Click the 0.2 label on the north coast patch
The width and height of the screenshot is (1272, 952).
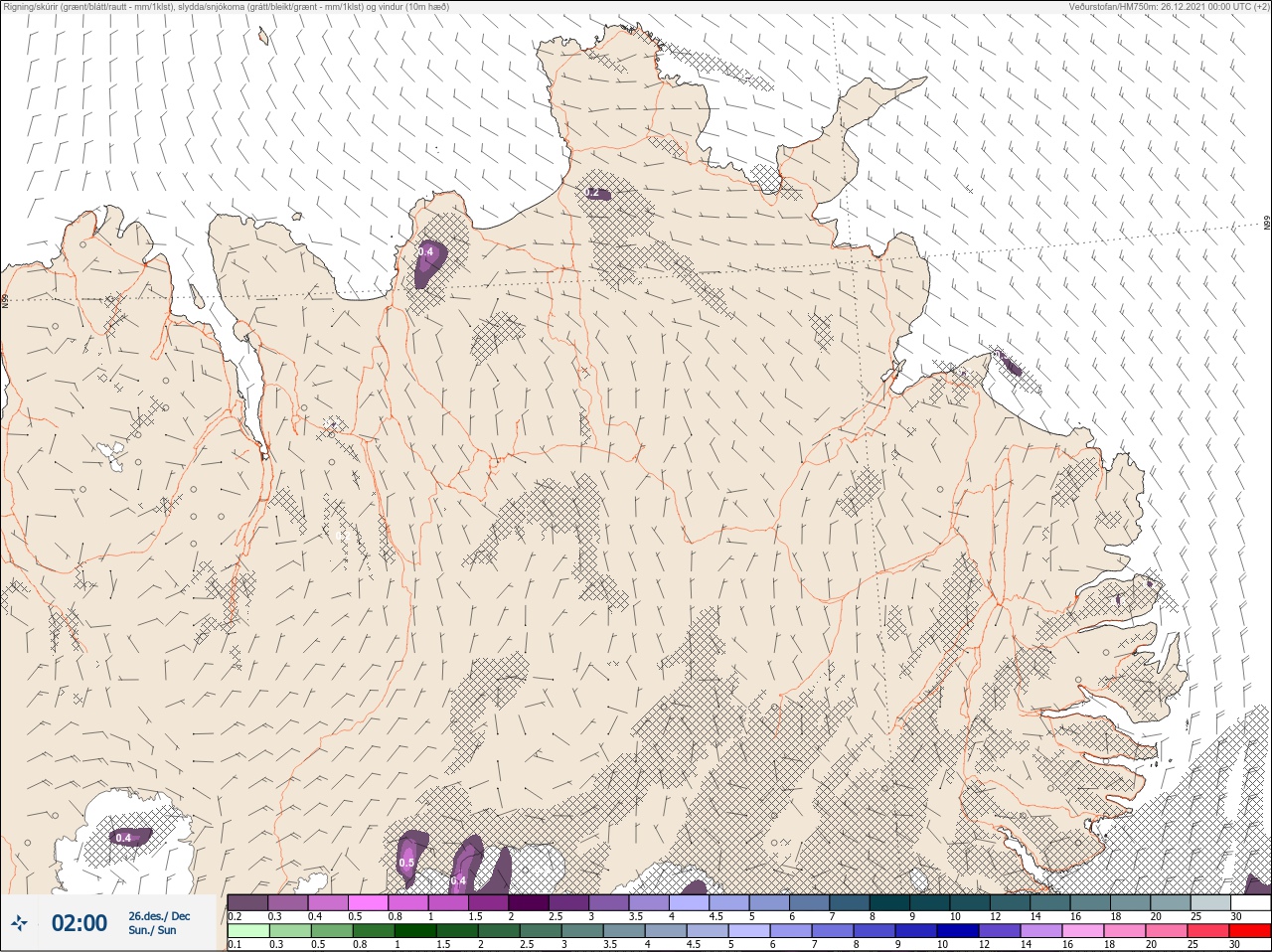[x=593, y=193]
